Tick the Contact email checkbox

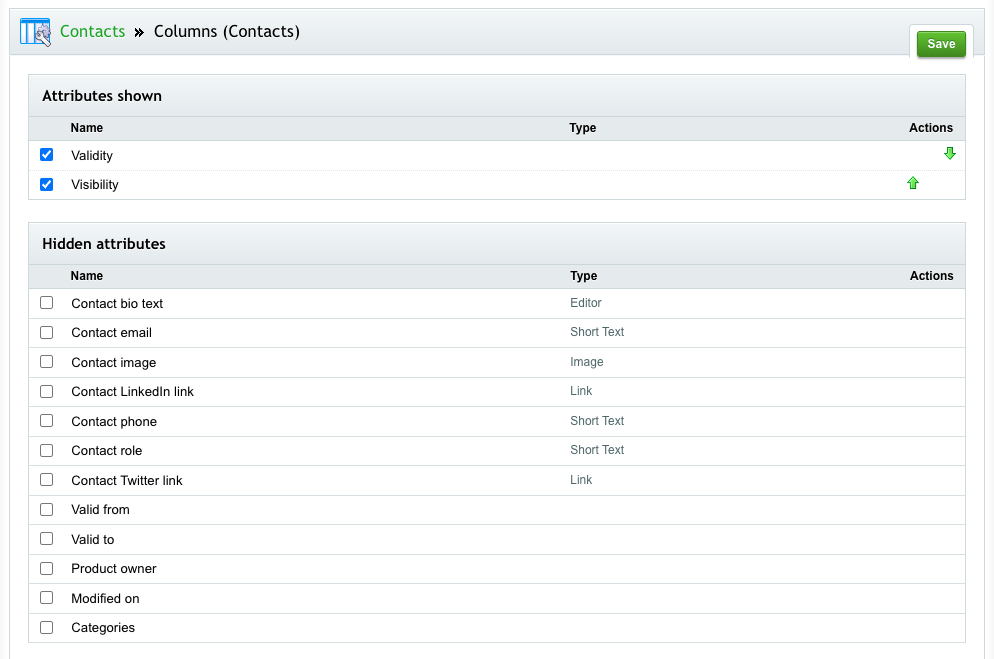point(46,333)
